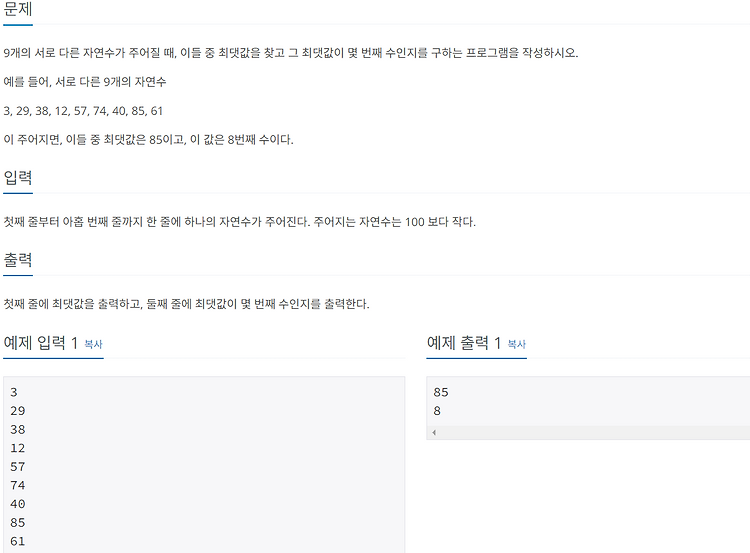Click the 입력 section heading

[x=18, y=178]
